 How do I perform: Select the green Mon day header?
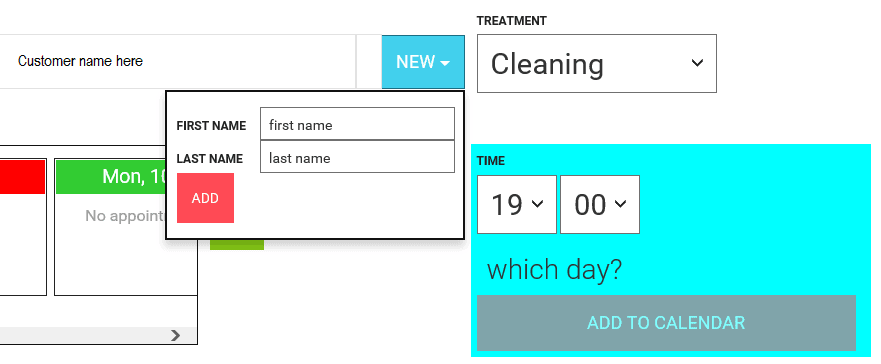tap(111, 176)
